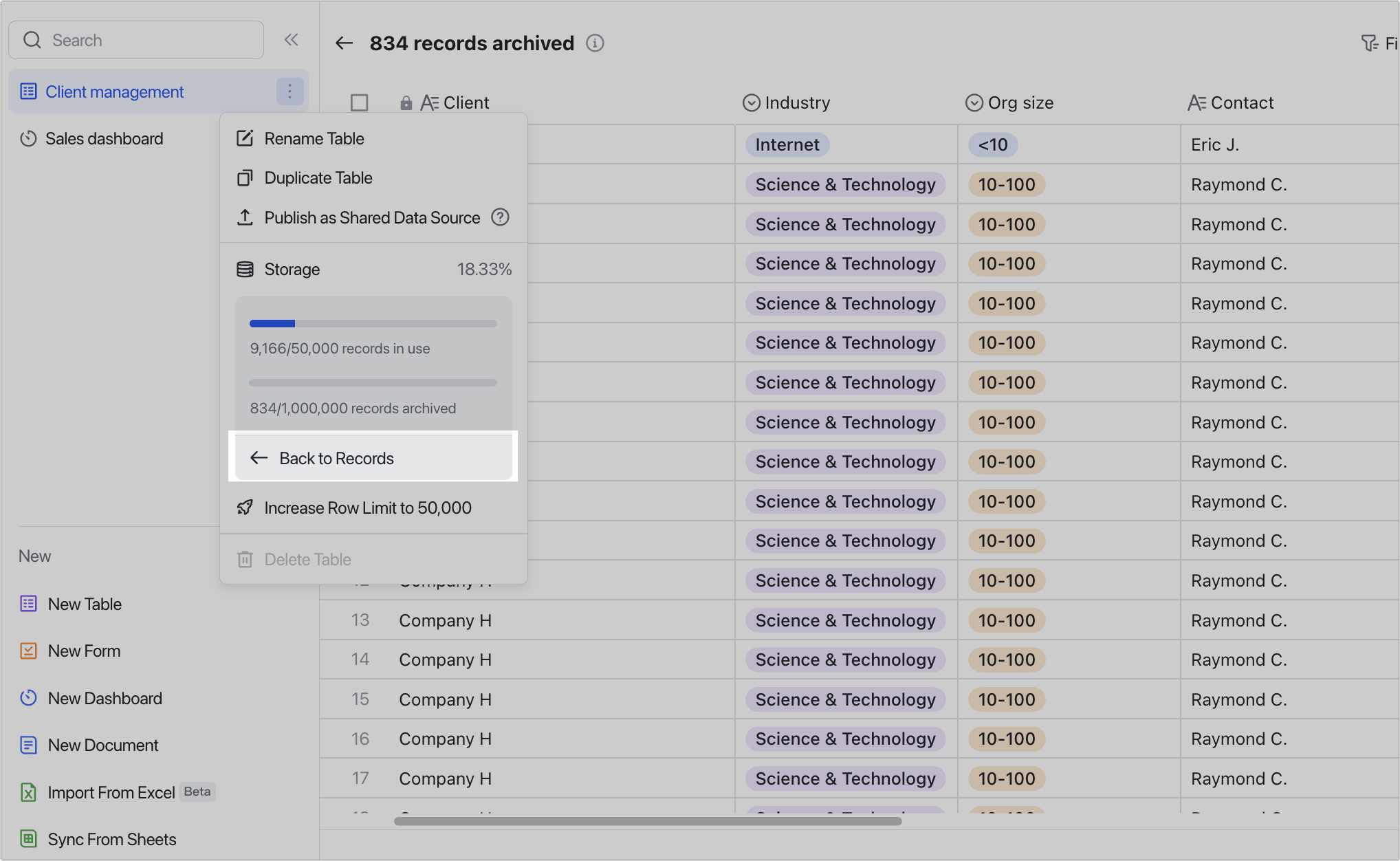
Task: Click the filter icon in the top right
Action: (x=1368, y=43)
